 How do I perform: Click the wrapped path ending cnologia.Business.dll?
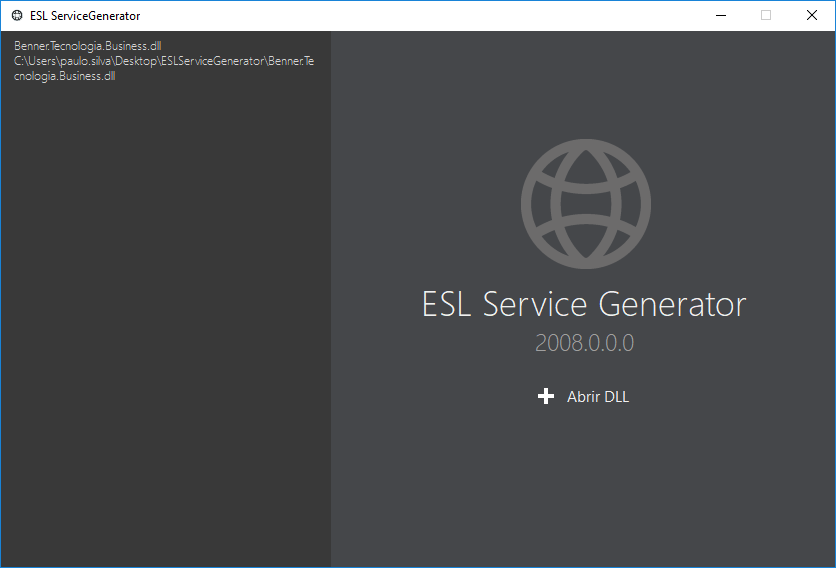click(x=64, y=76)
